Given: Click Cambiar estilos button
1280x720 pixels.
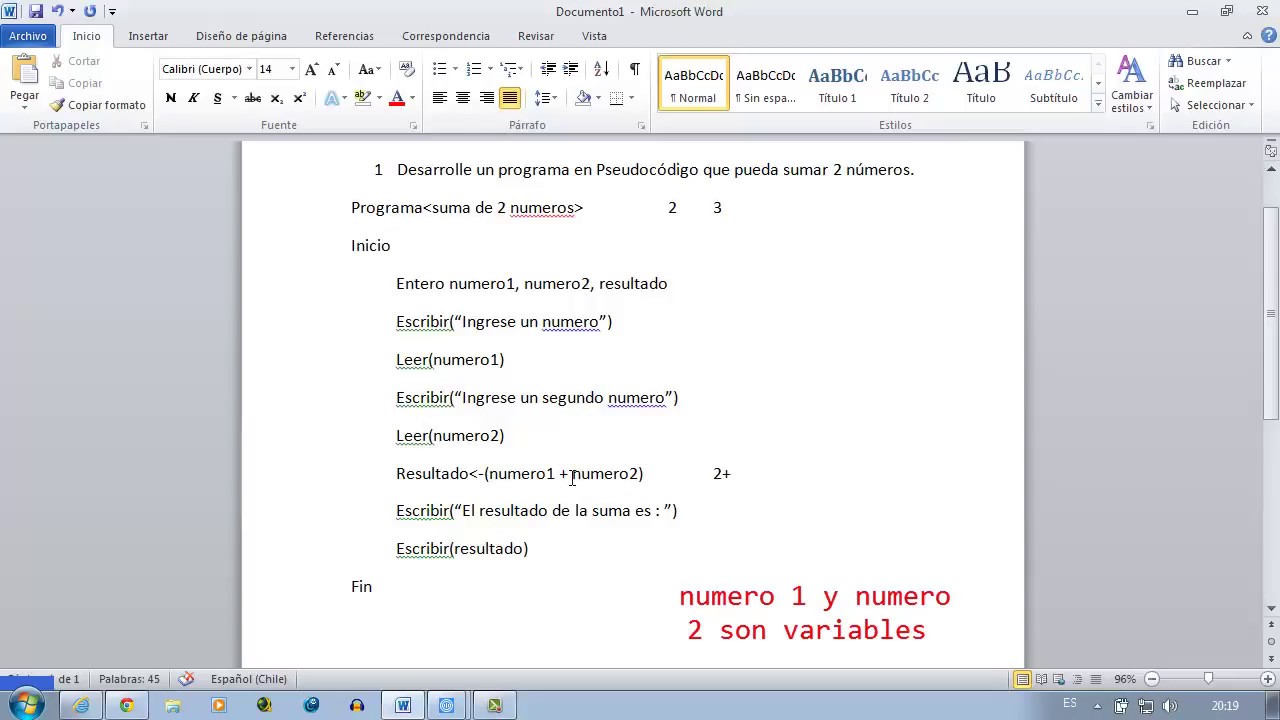Looking at the screenshot, I should [x=1132, y=84].
